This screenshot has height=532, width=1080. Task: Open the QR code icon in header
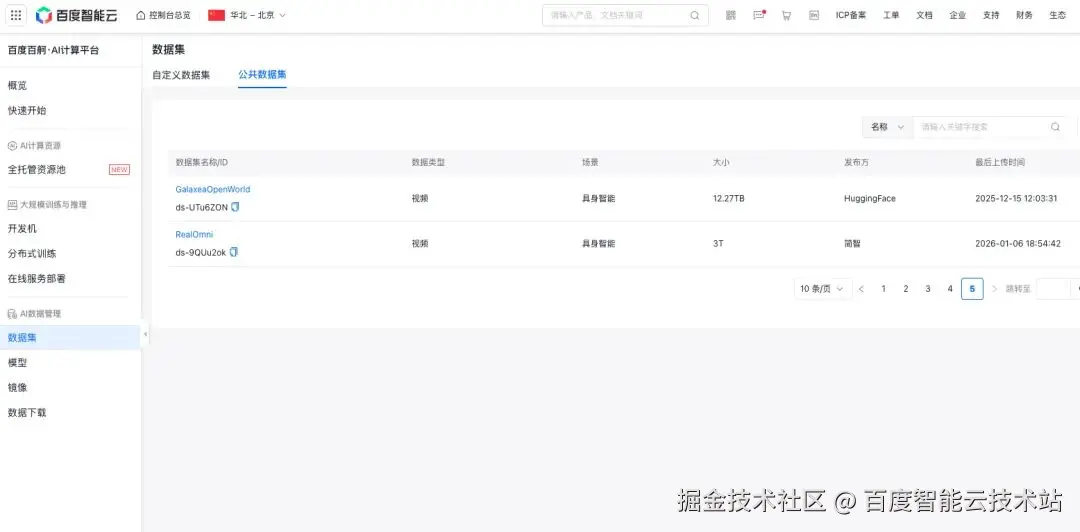point(731,15)
